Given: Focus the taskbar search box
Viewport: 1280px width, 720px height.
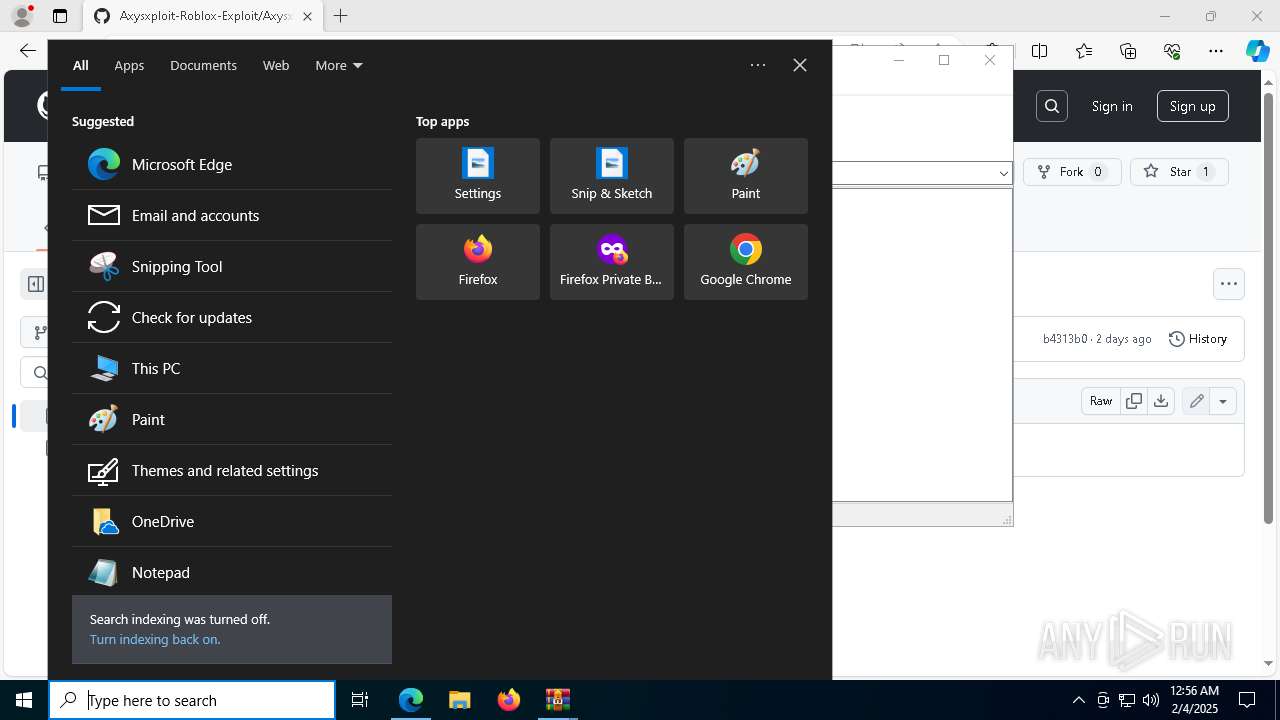Looking at the screenshot, I should [x=192, y=700].
